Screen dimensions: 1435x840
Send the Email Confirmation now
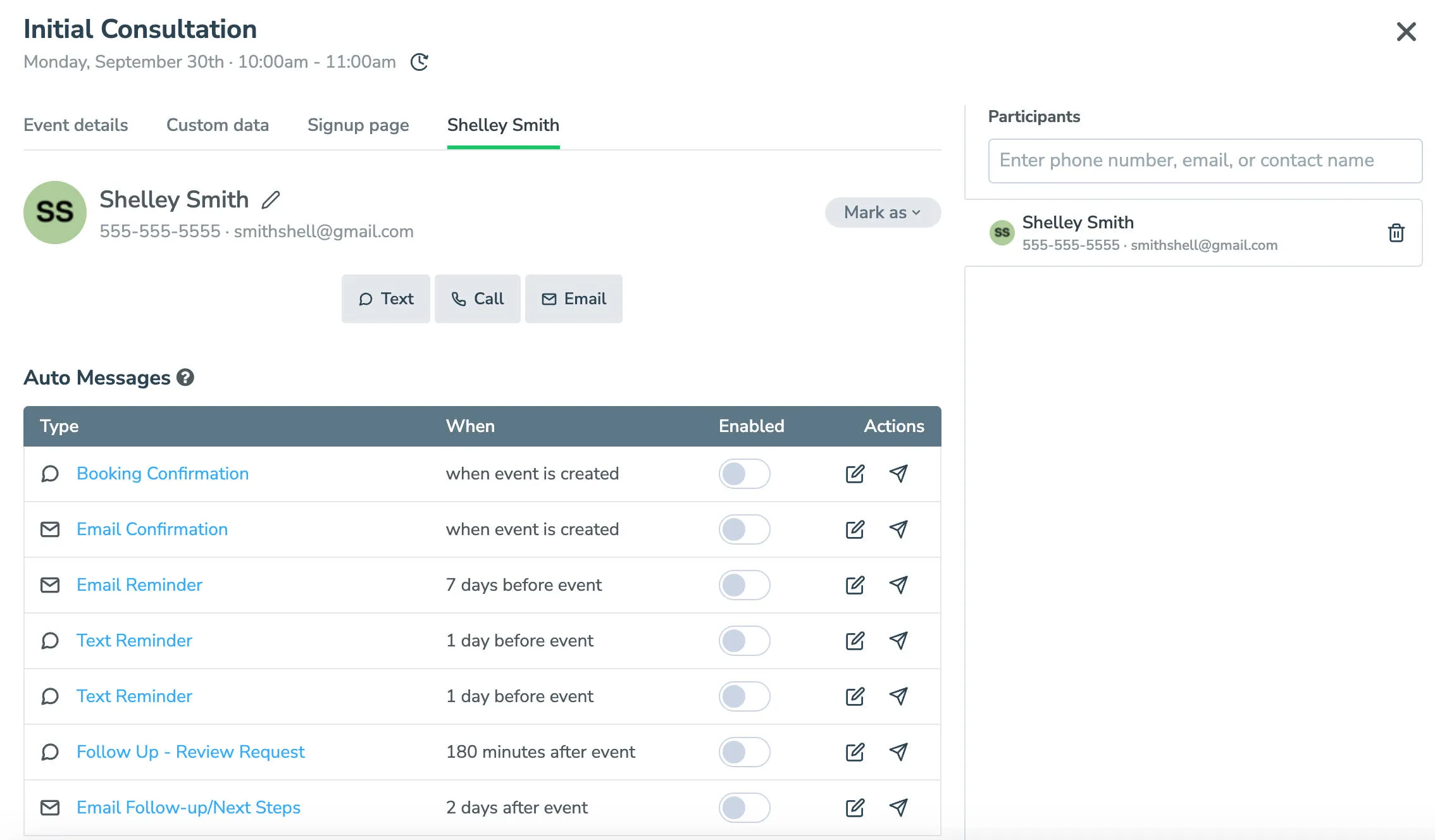[x=898, y=529]
